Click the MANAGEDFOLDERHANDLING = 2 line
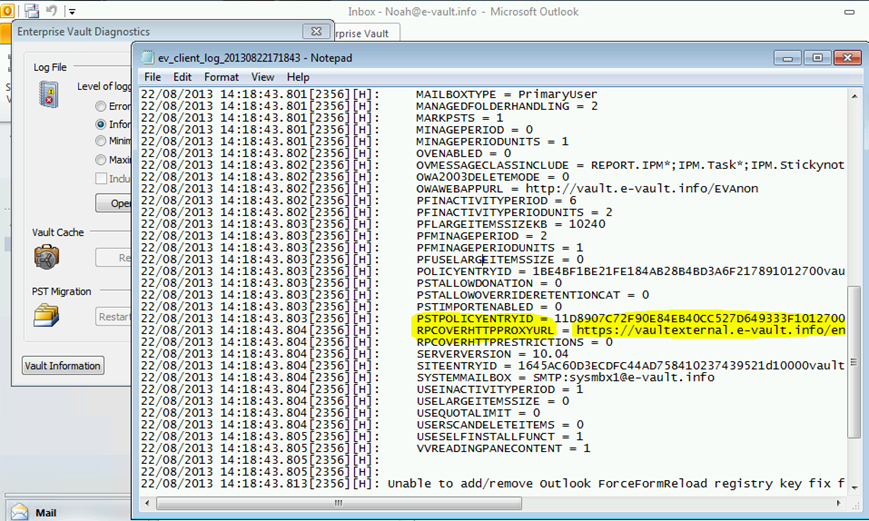The height and width of the screenshot is (521, 869). click(x=507, y=106)
